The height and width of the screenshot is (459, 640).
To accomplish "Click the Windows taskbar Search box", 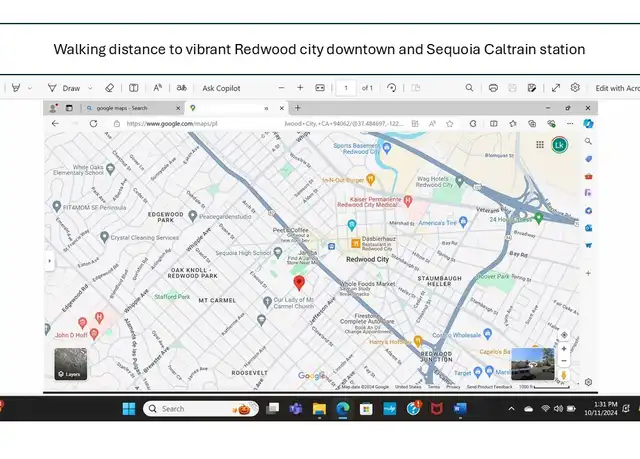I will click(201, 408).
